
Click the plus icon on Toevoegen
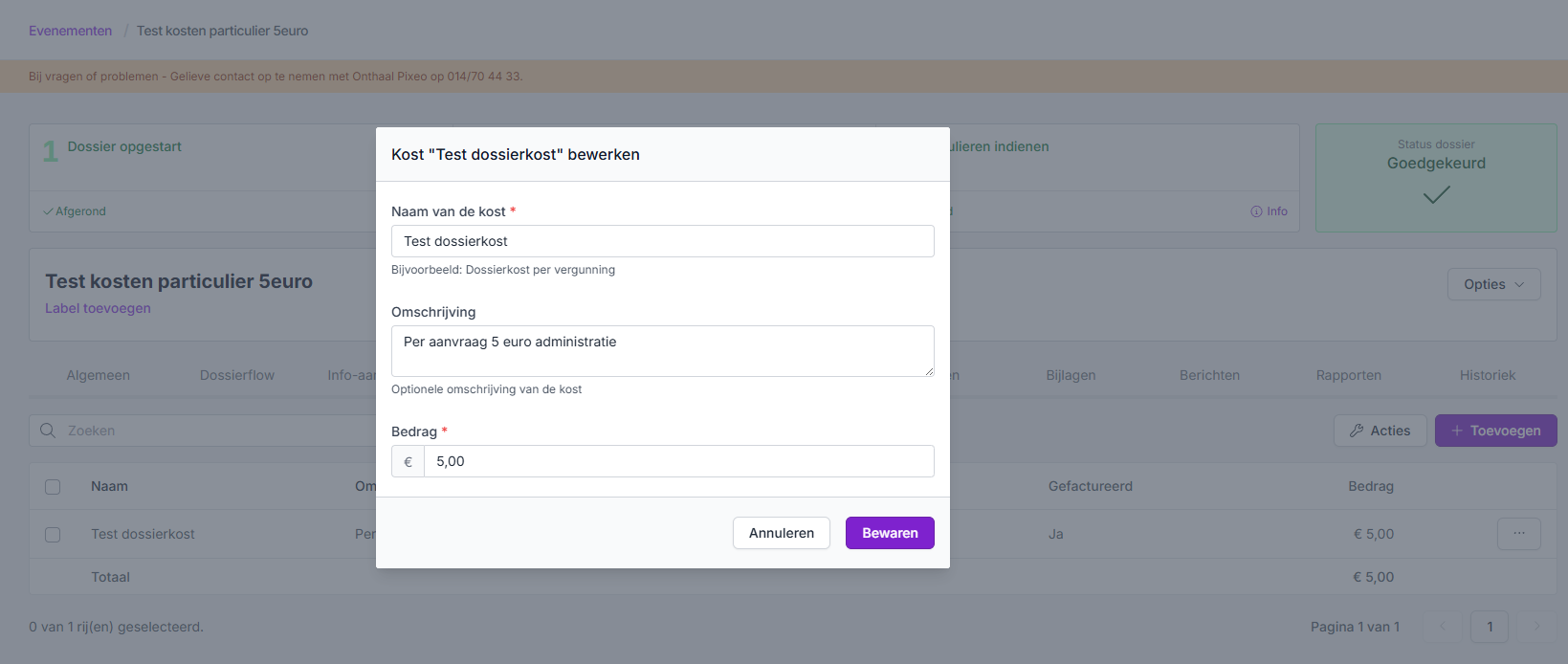(1456, 431)
